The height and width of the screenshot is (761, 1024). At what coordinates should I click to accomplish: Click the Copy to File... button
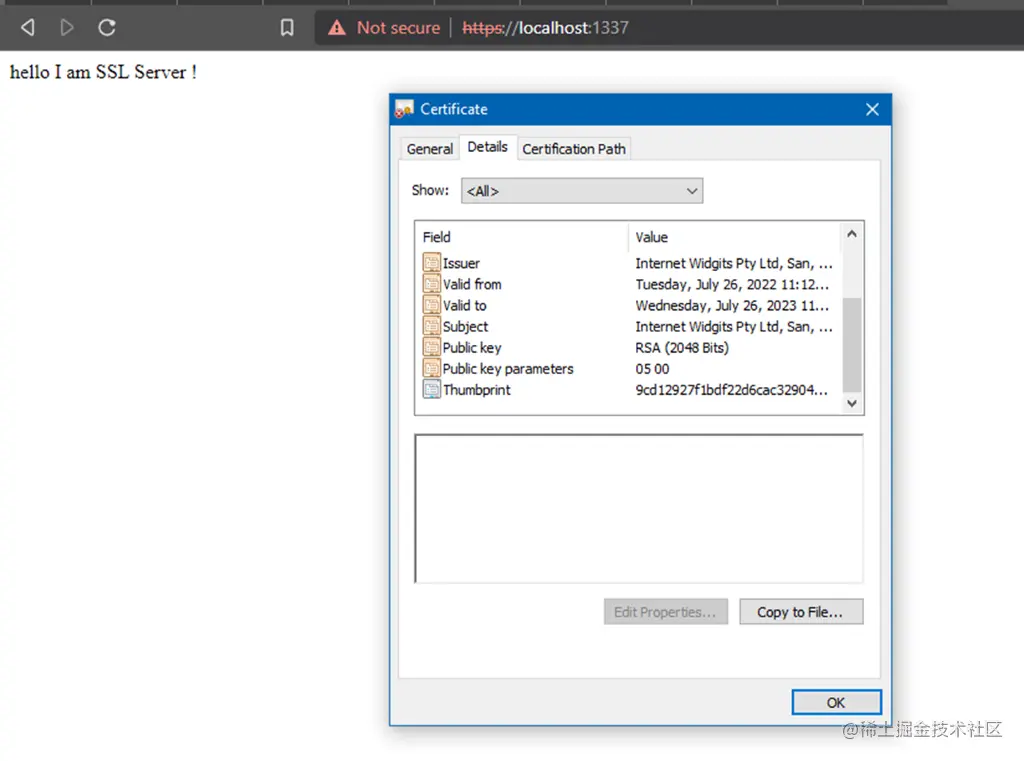801,612
